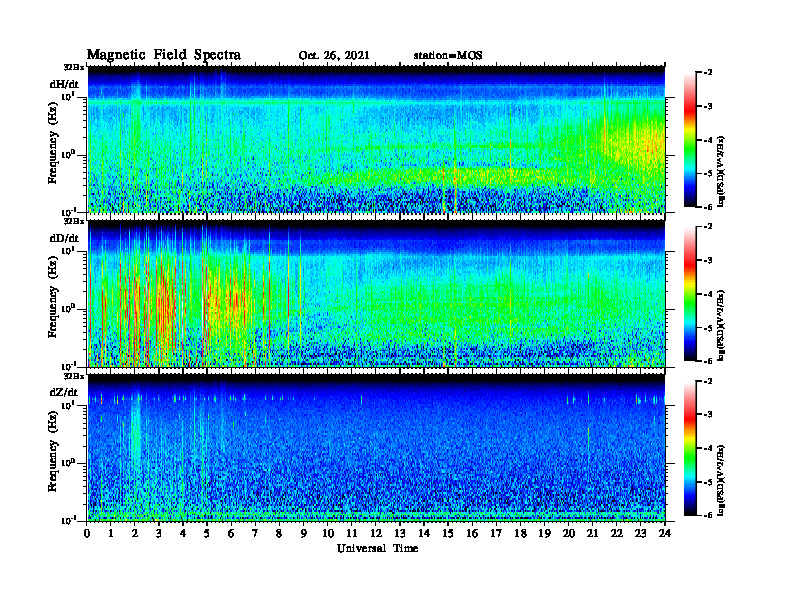Click the 10^0 frequency tick of dH/dt panel

coord(68,155)
